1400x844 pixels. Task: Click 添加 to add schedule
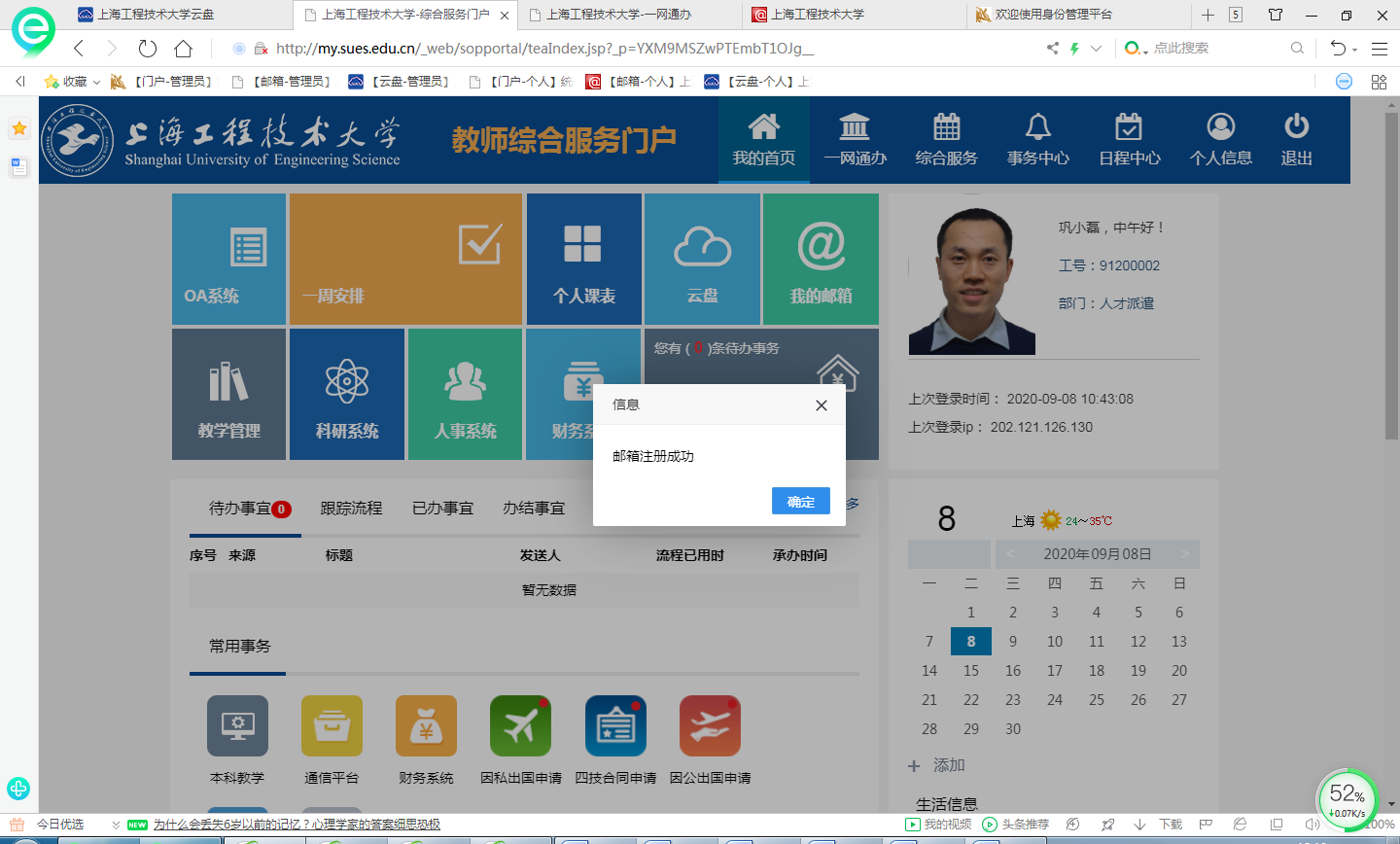pyautogui.click(x=937, y=765)
